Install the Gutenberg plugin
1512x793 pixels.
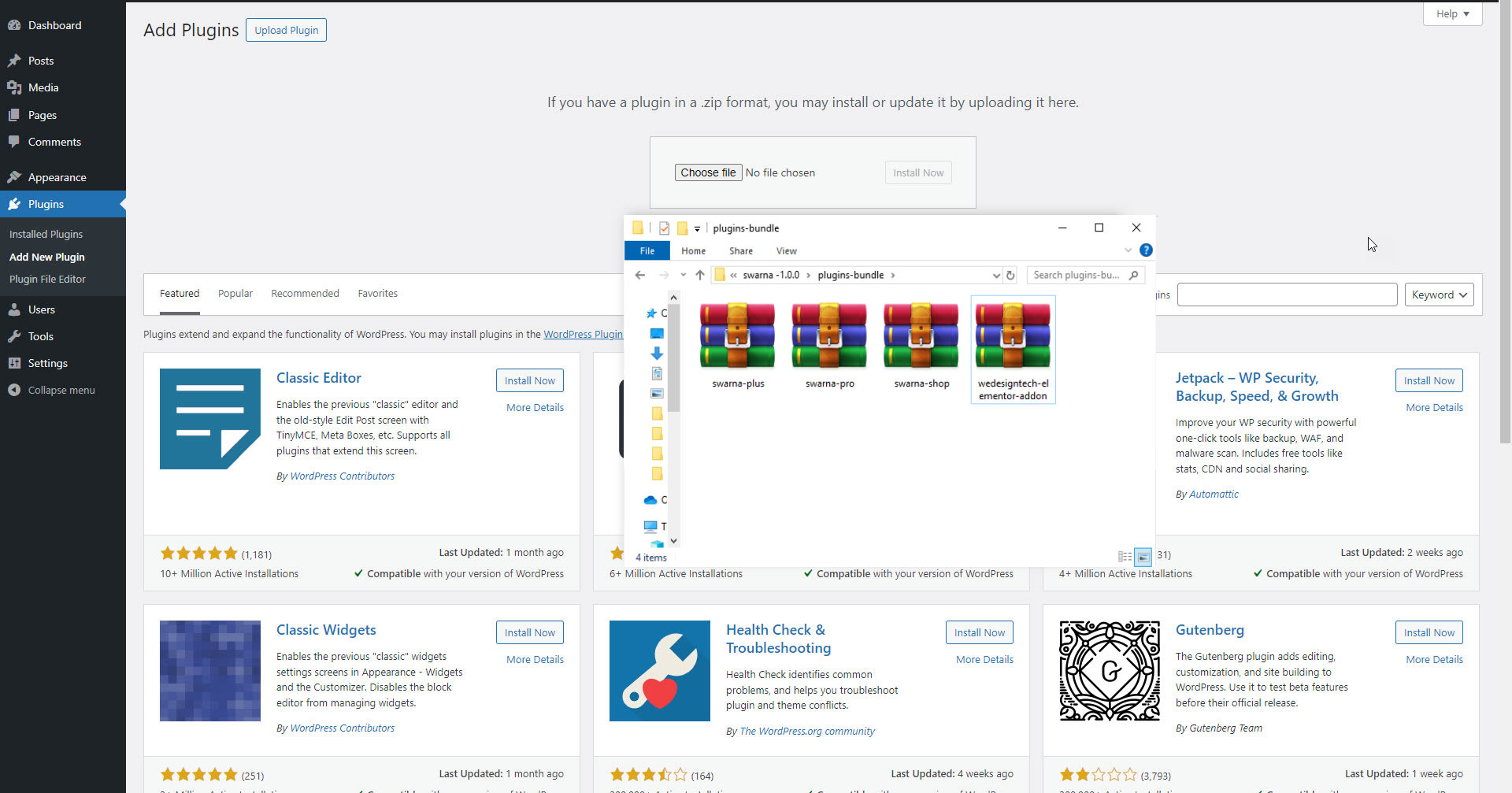click(1429, 632)
